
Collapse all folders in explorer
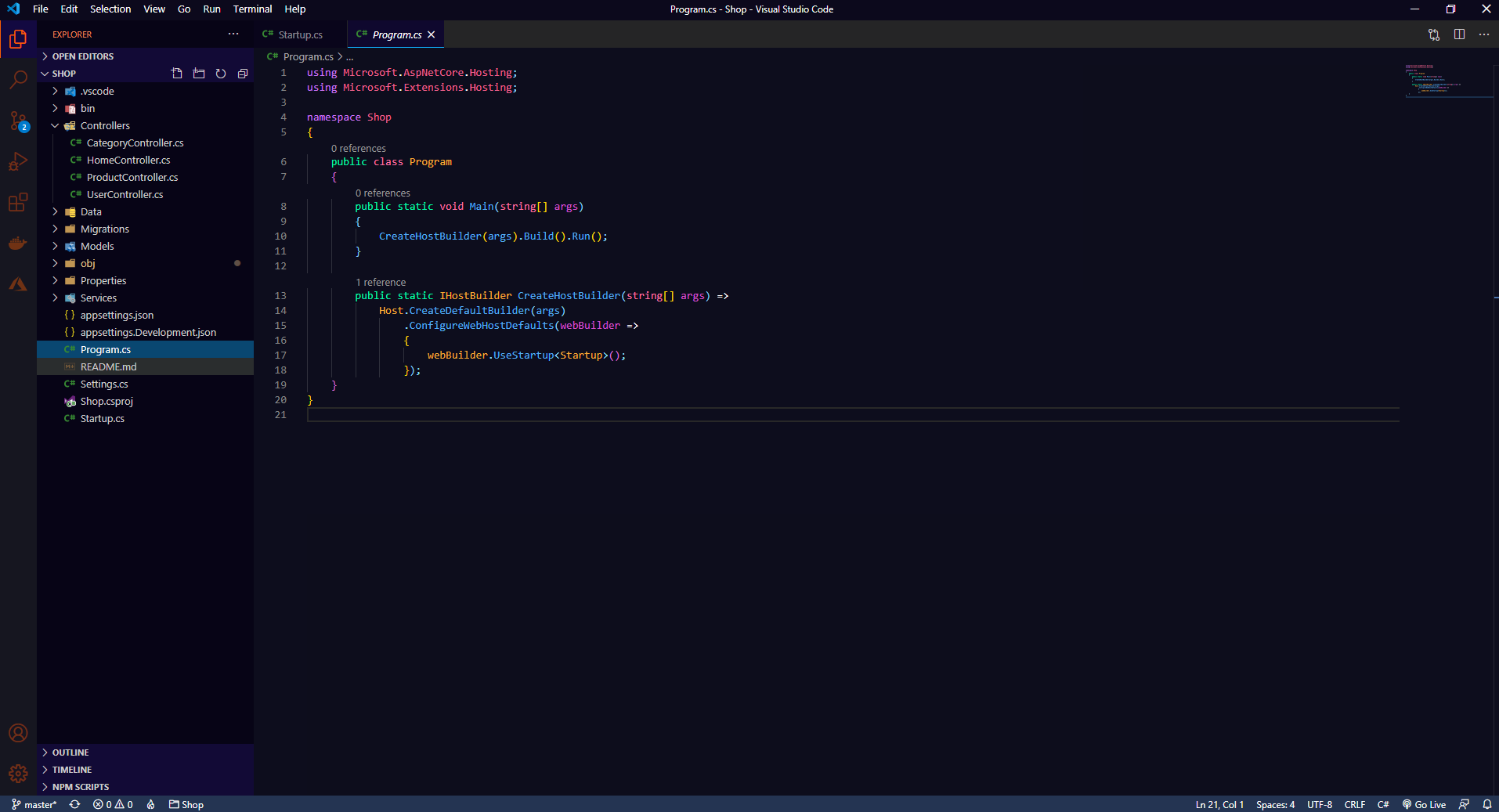click(x=243, y=74)
